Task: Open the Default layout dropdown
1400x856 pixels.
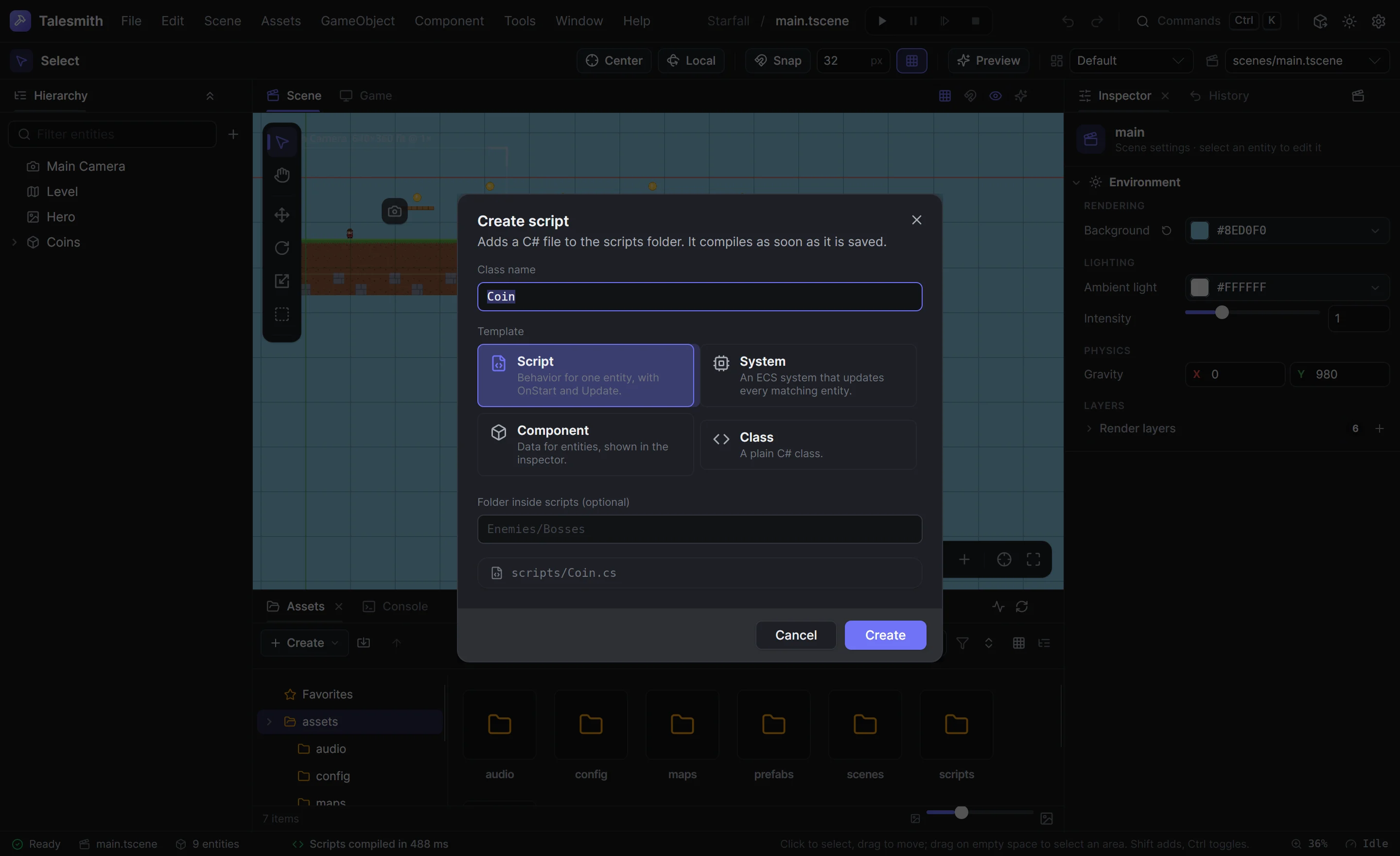Action: coord(1131,61)
